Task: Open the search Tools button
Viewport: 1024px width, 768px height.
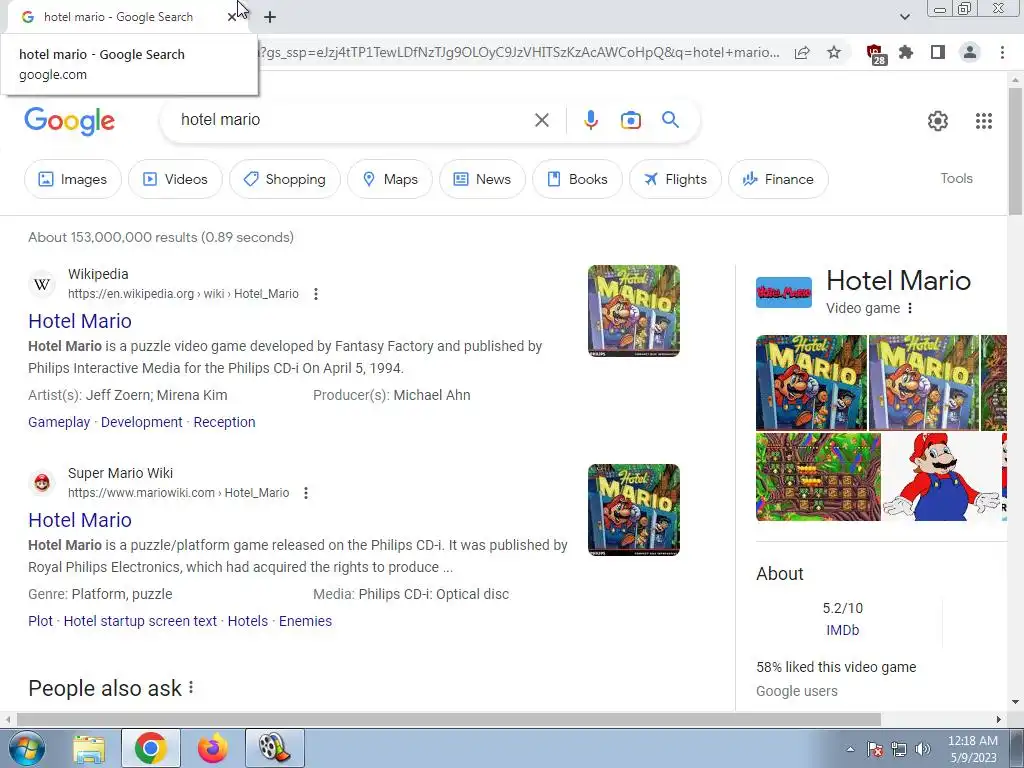Action: [956, 178]
